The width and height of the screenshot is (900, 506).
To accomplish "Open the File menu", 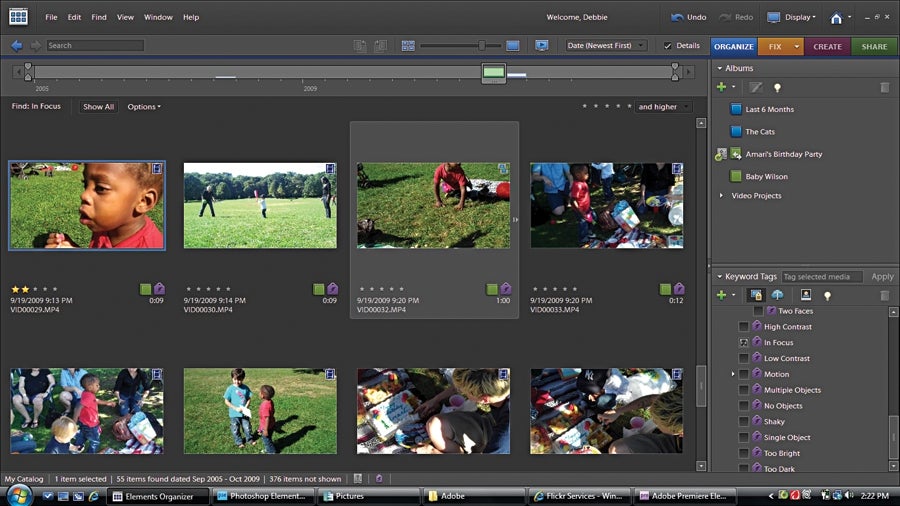I will (x=51, y=17).
